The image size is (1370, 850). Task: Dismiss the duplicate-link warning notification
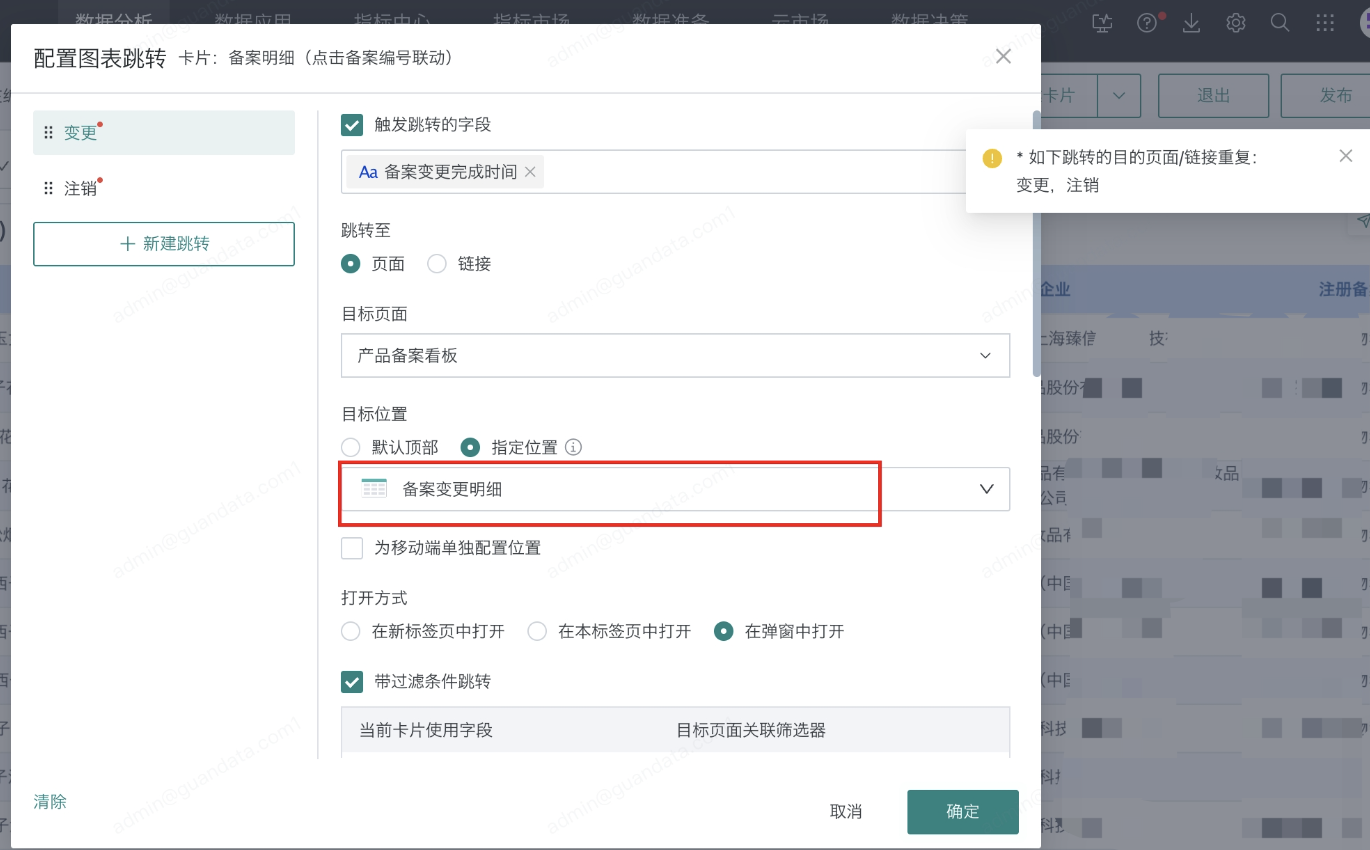coord(1345,155)
